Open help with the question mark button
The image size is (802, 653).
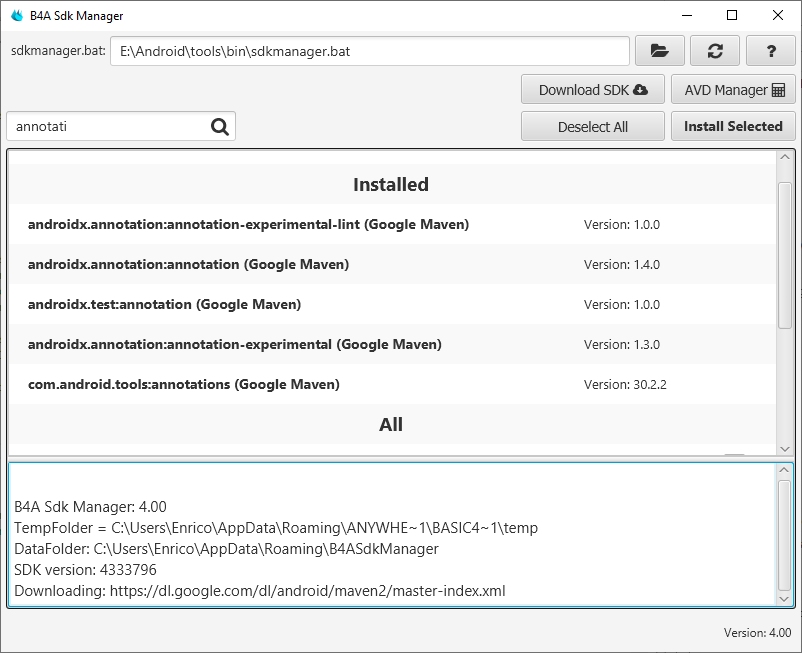pyautogui.click(x=770, y=51)
